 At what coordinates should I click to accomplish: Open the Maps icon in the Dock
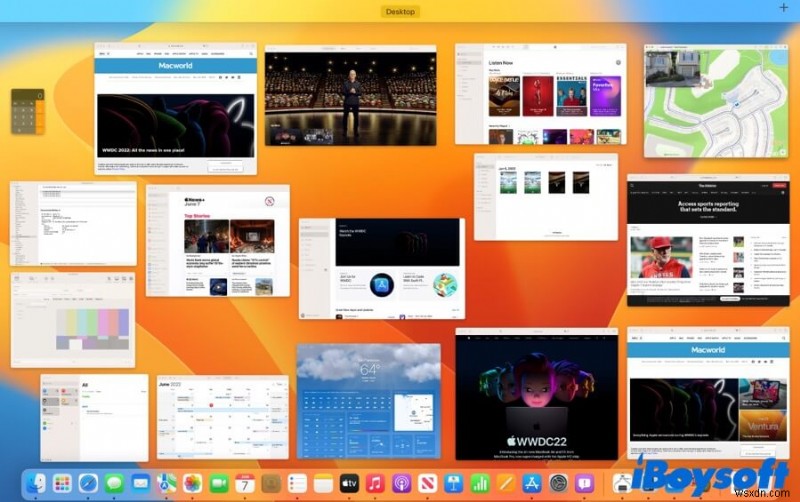click(x=166, y=483)
